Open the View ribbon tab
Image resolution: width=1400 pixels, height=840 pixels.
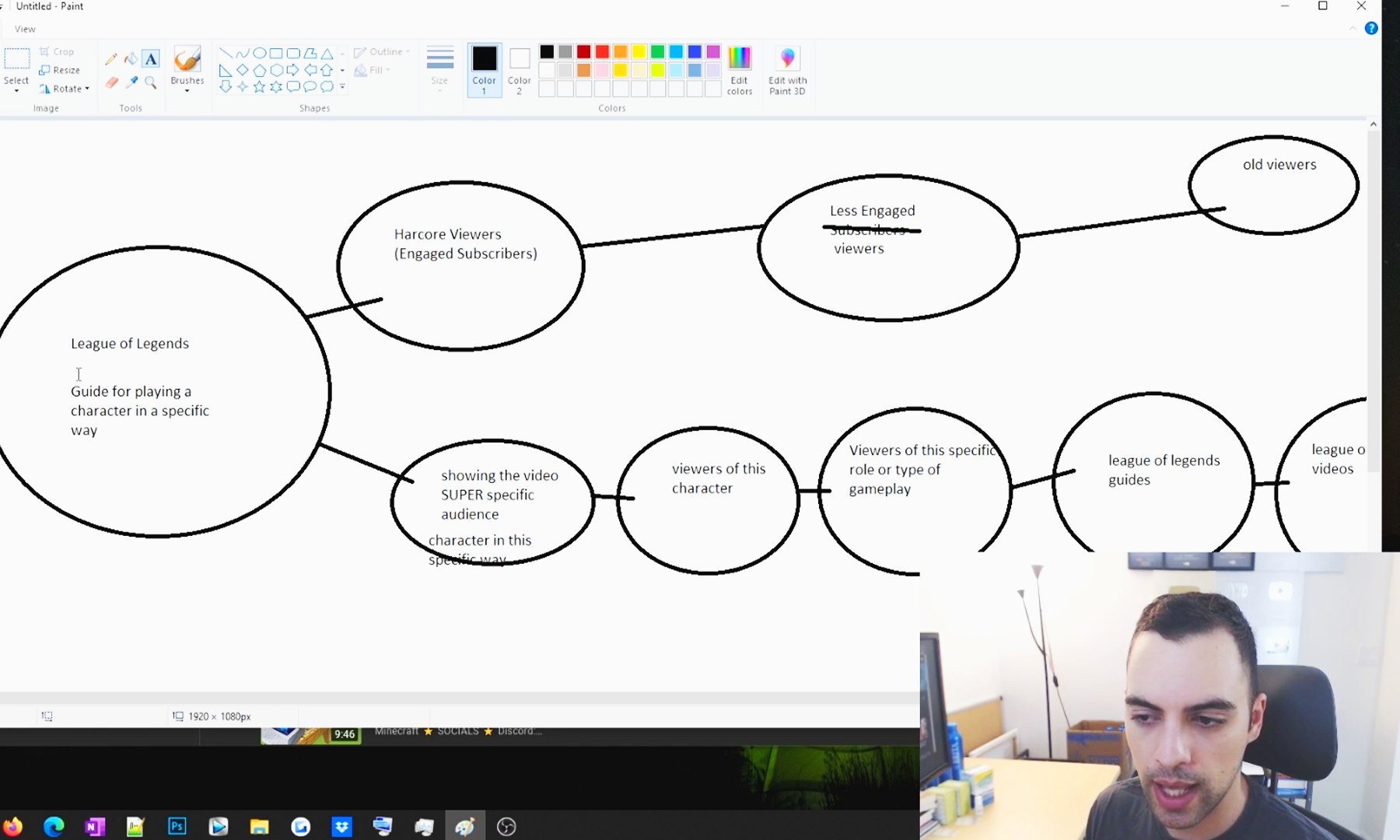pyautogui.click(x=25, y=29)
